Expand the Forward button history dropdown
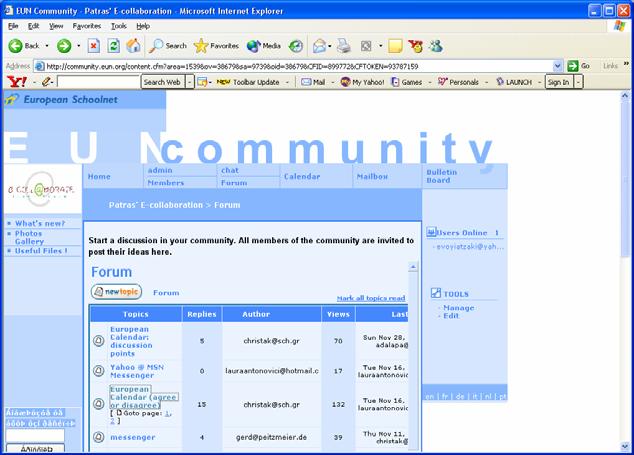Viewport: 634px width, 455px height. [78, 46]
